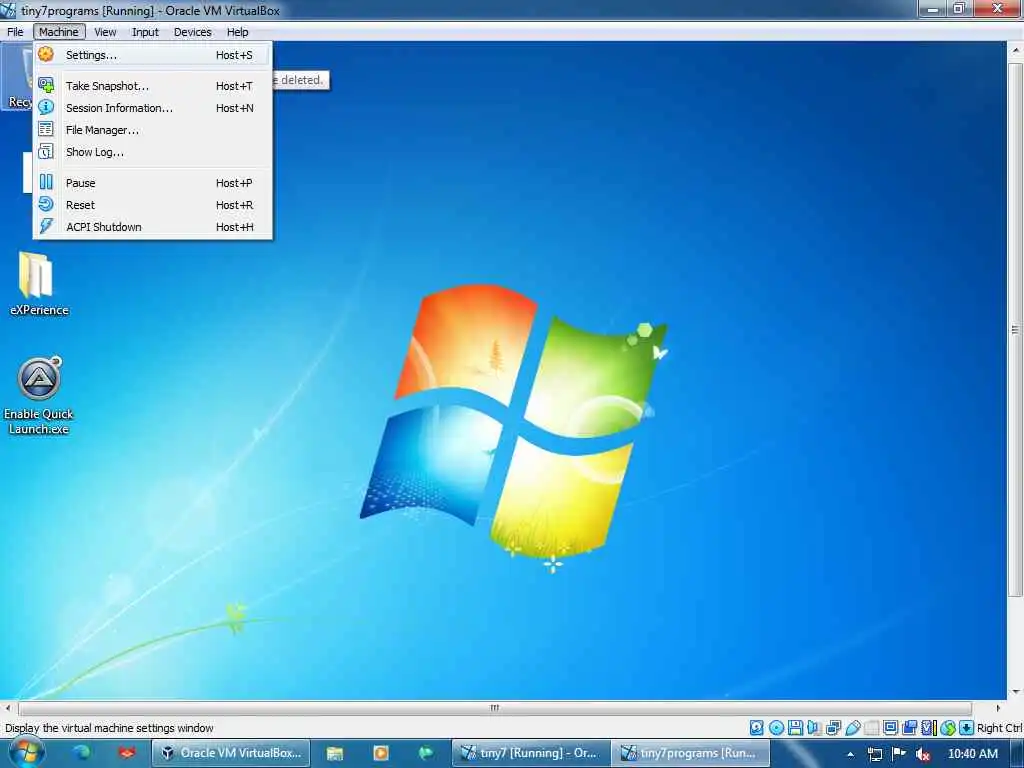Open Session Information entry
Image resolution: width=1024 pixels, height=768 pixels.
152,108
